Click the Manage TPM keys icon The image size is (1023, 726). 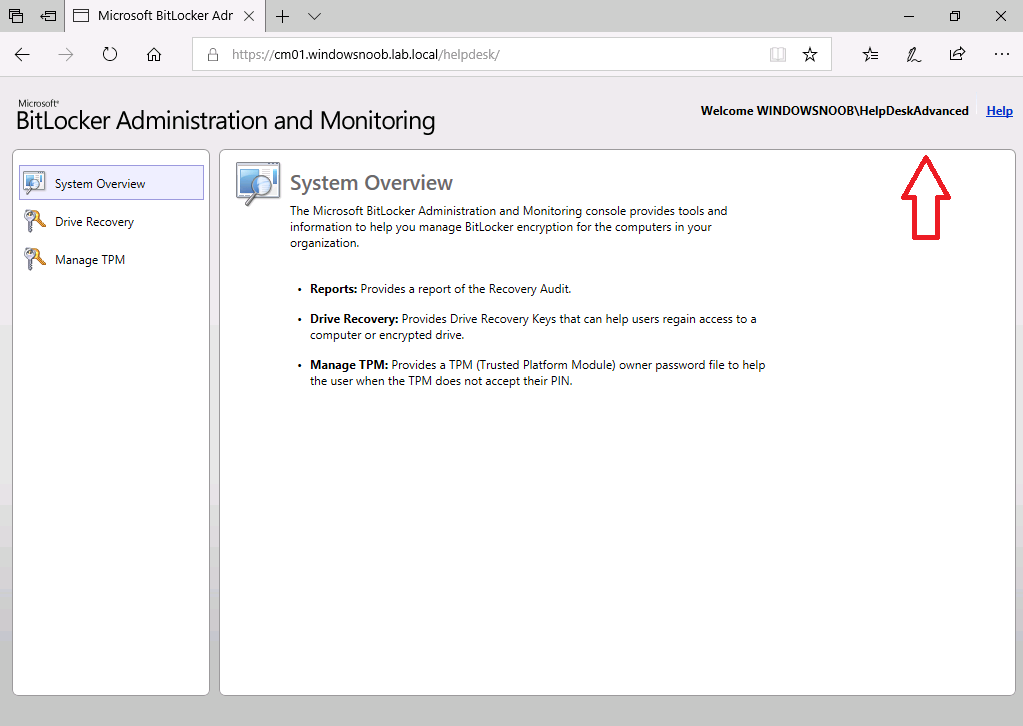tap(35, 259)
